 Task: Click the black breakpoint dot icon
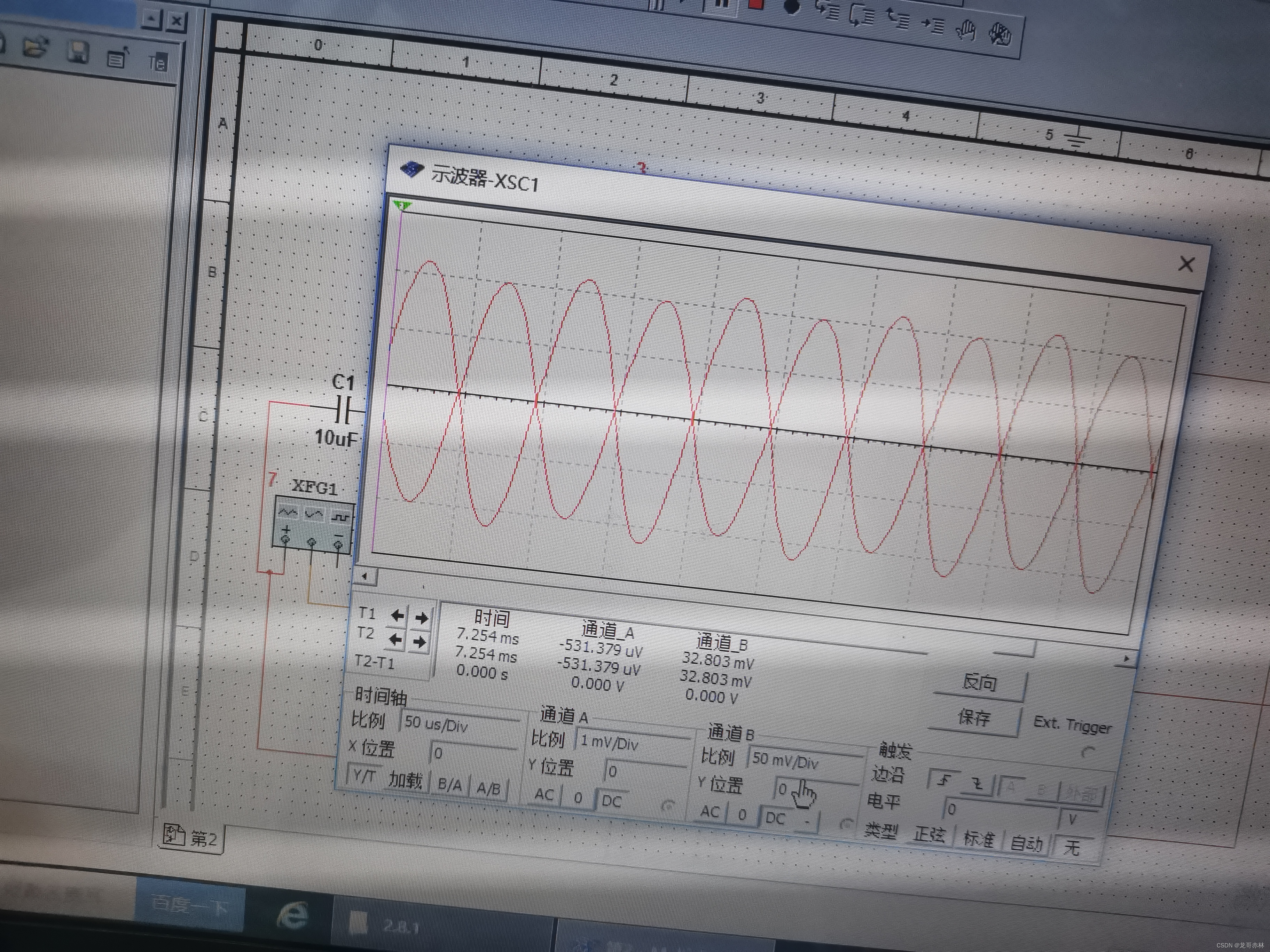click(x=791, y=7)
